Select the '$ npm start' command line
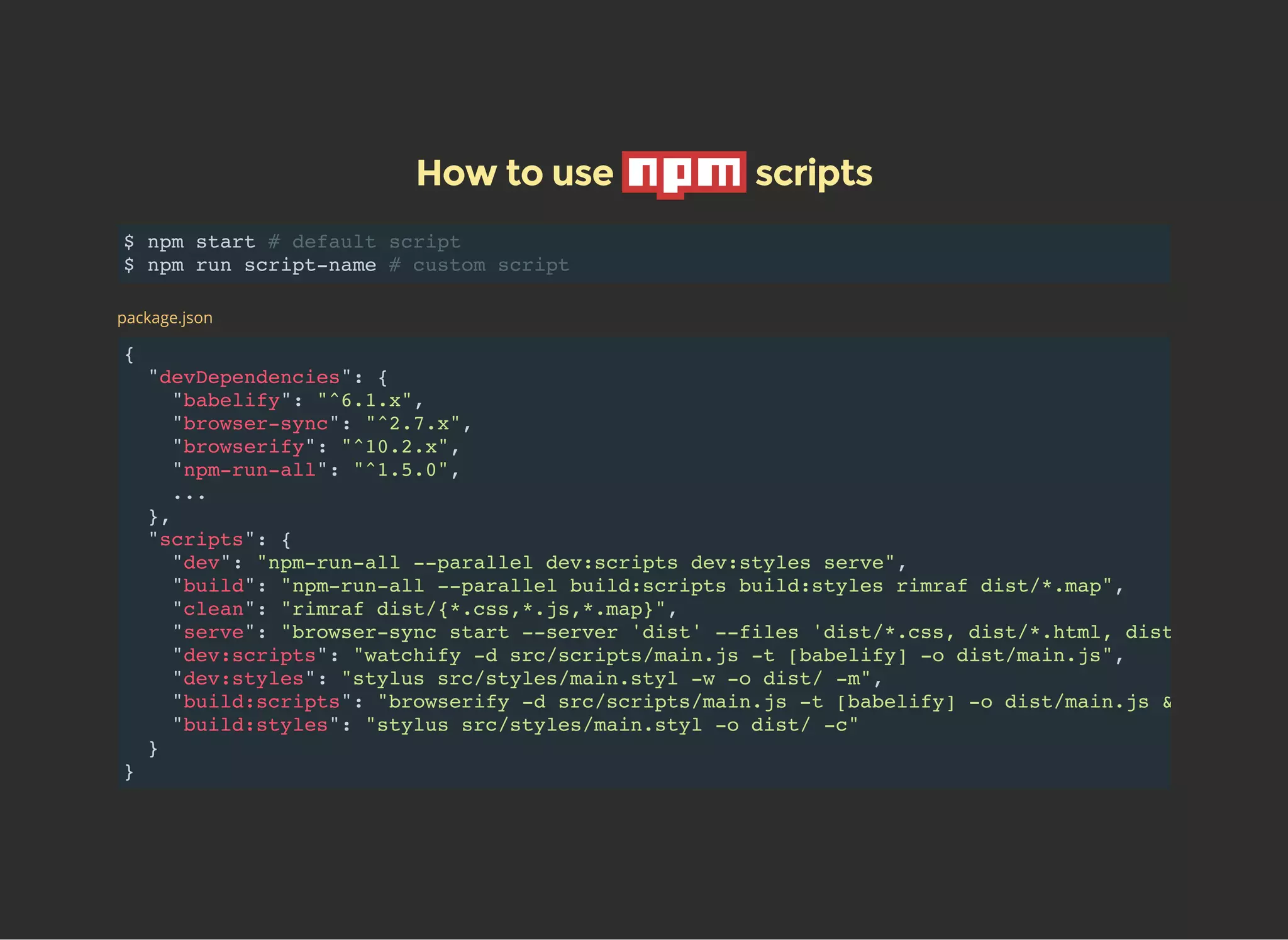The width and height of the screenshot is (1288, 940). (x=189, y=242)
